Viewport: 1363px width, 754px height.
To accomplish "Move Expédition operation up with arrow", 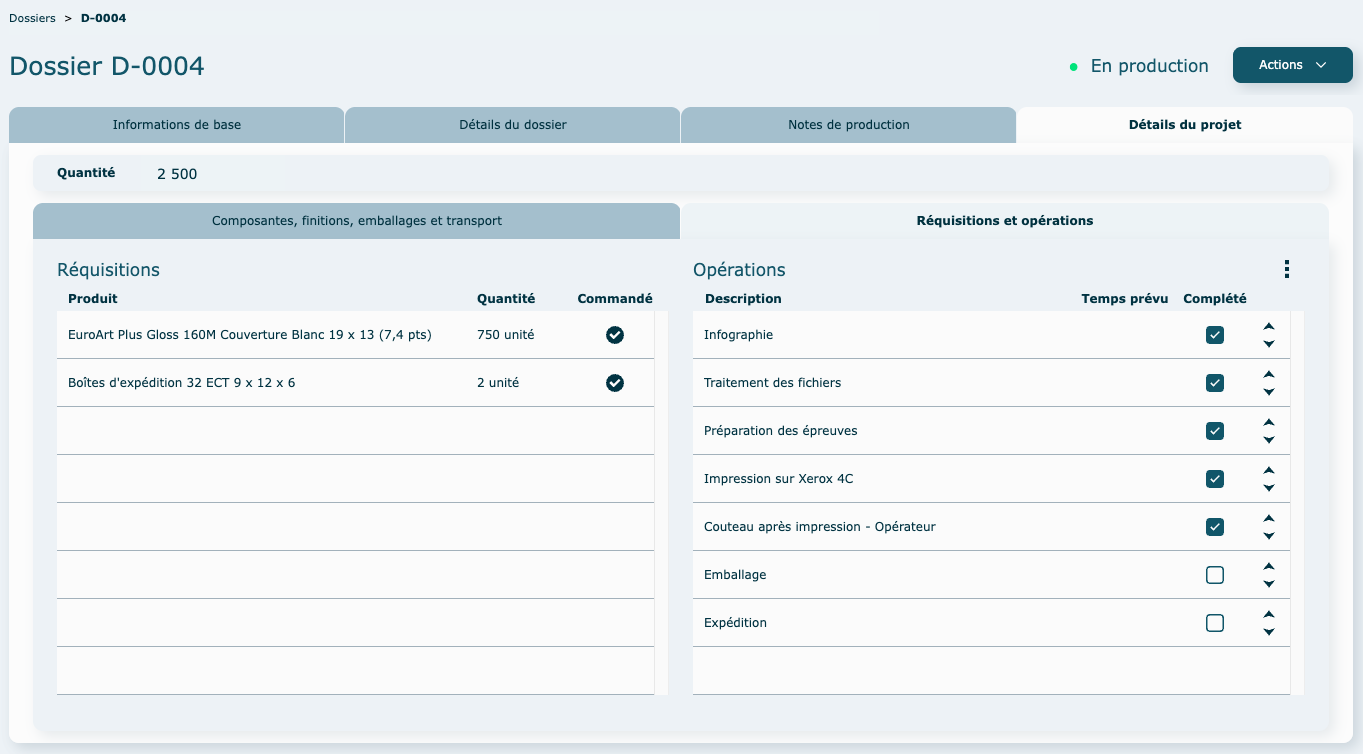I will 1269,614.
